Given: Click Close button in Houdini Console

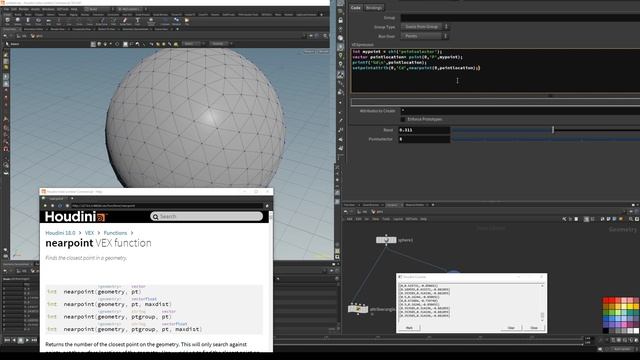Looking at the screenshot, I should 534,328.
